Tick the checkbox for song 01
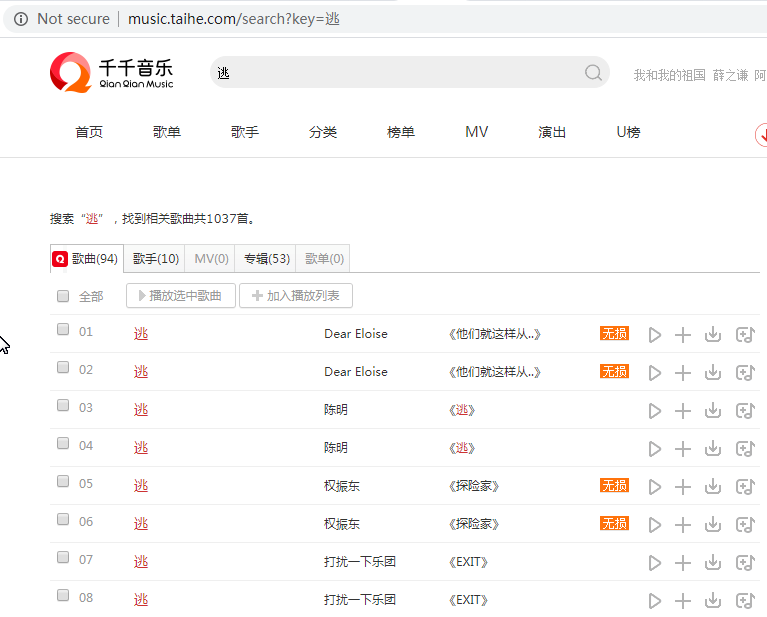This screenshot has width=767, height=617. tap(63, 330)
